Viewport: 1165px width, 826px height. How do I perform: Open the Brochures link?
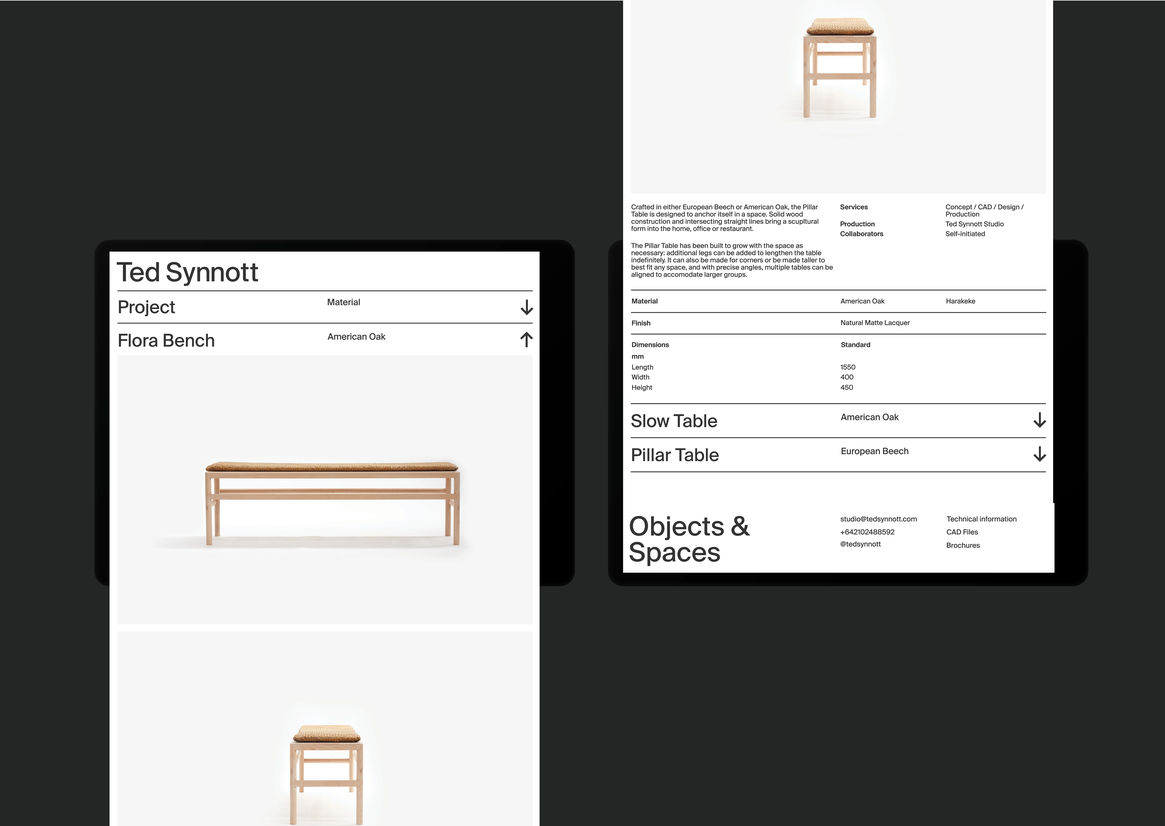click(963, 545)
